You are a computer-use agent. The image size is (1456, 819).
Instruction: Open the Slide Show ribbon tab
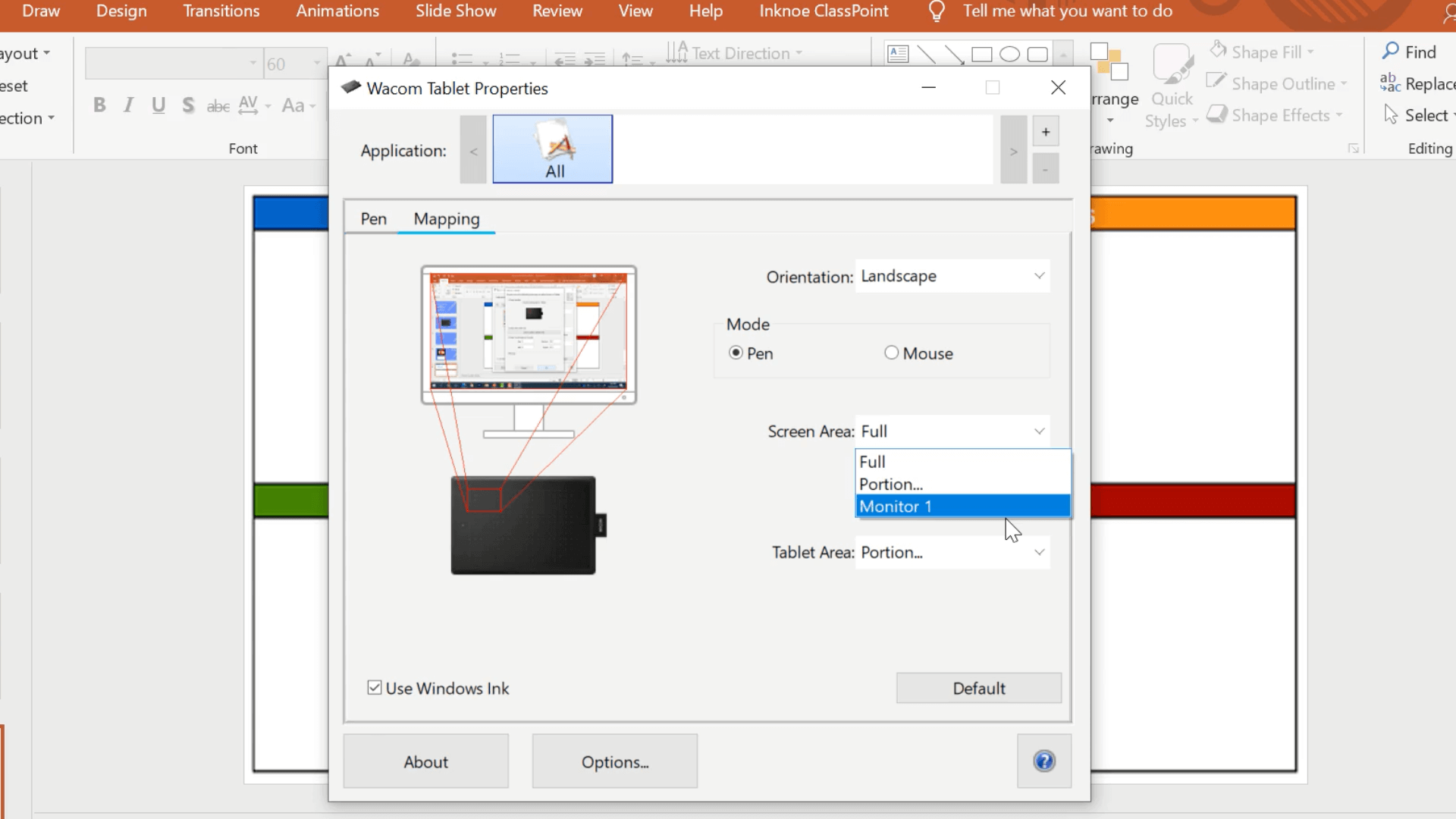456,11
